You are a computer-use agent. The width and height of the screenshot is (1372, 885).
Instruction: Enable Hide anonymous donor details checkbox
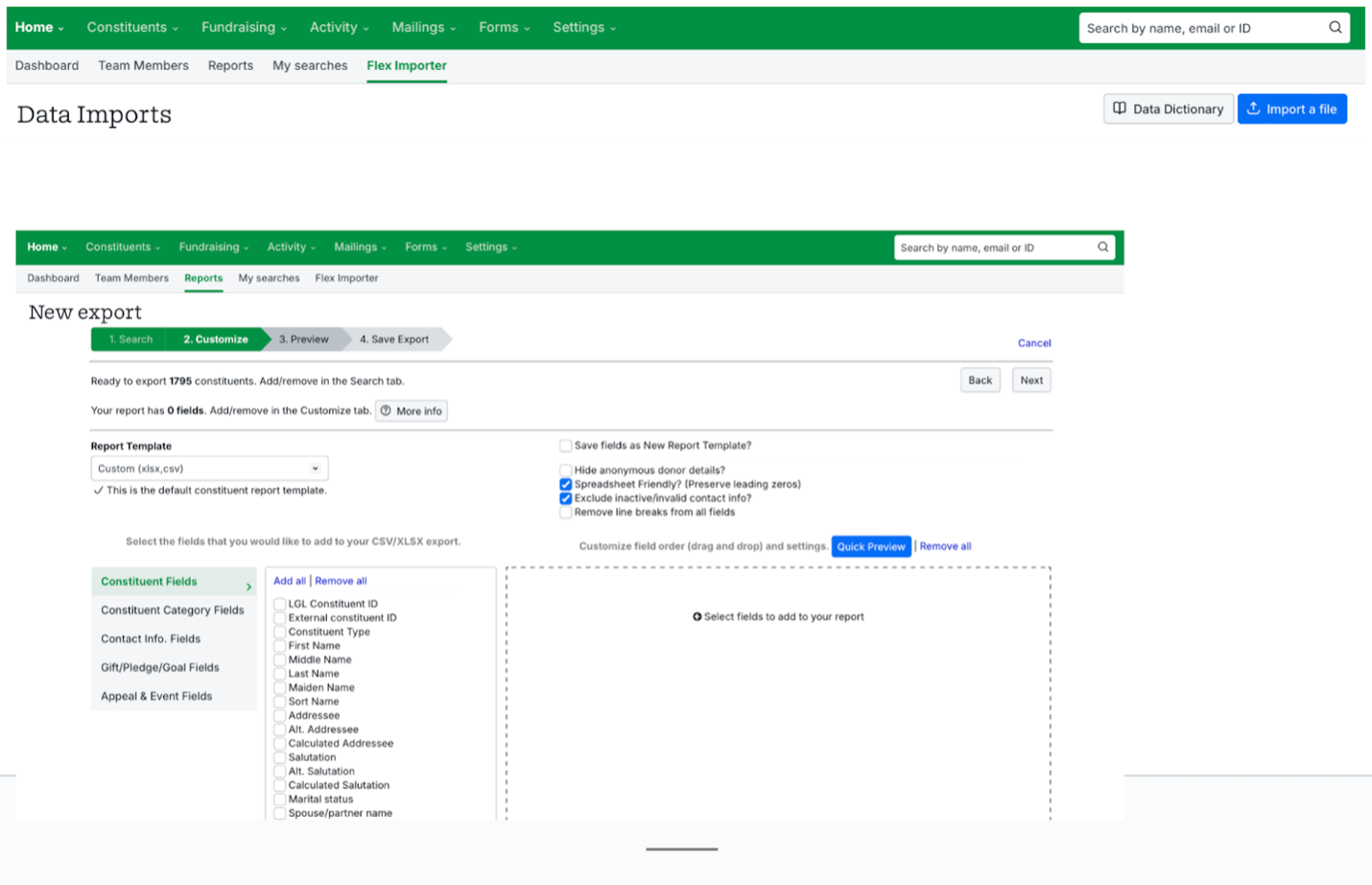[x=566, y=470]
